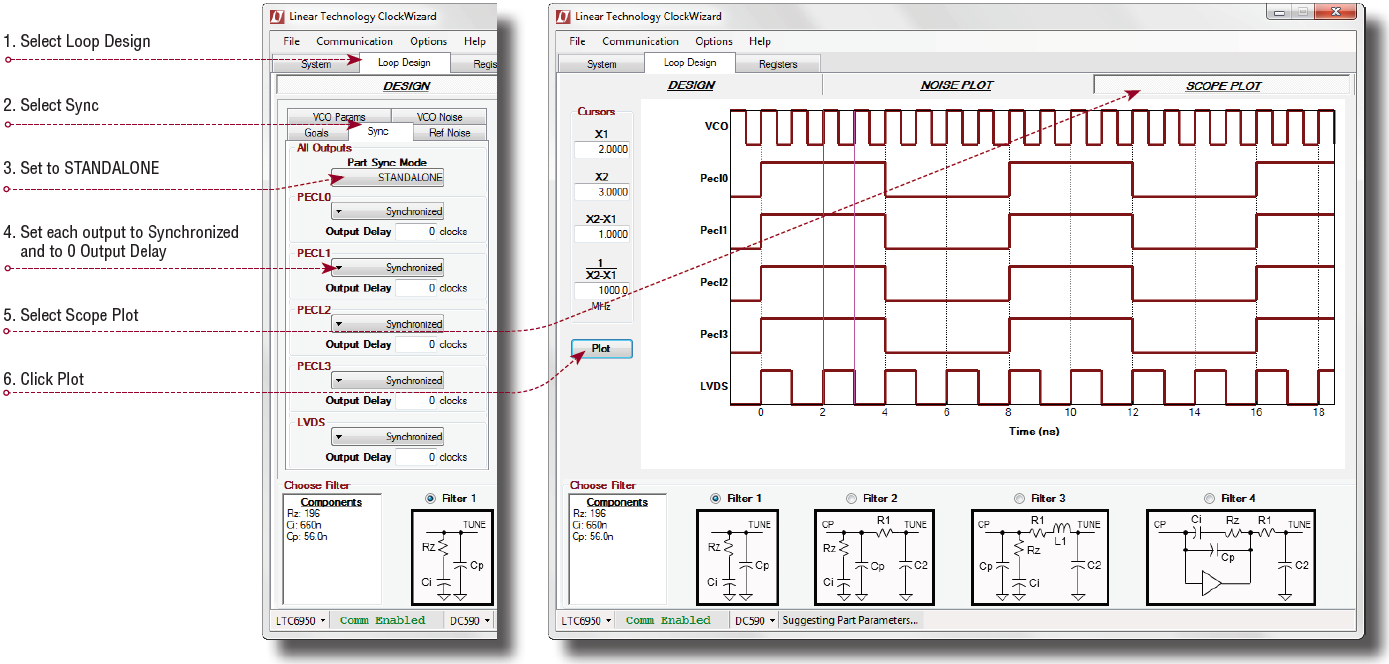Viewport: 1389px width, 664px height.
Task: Click the Linear Technology logo in right window title
Action: coord(564,16)
